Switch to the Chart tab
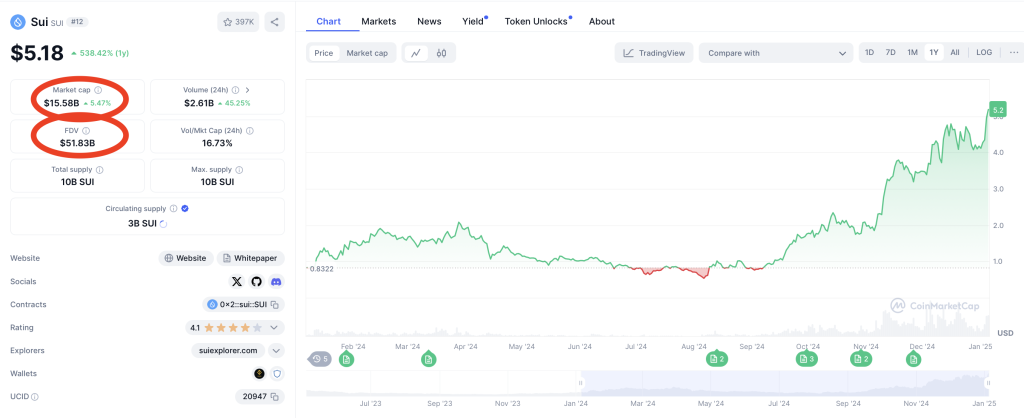Viewport: 1024px width, 418px height. 328,21
